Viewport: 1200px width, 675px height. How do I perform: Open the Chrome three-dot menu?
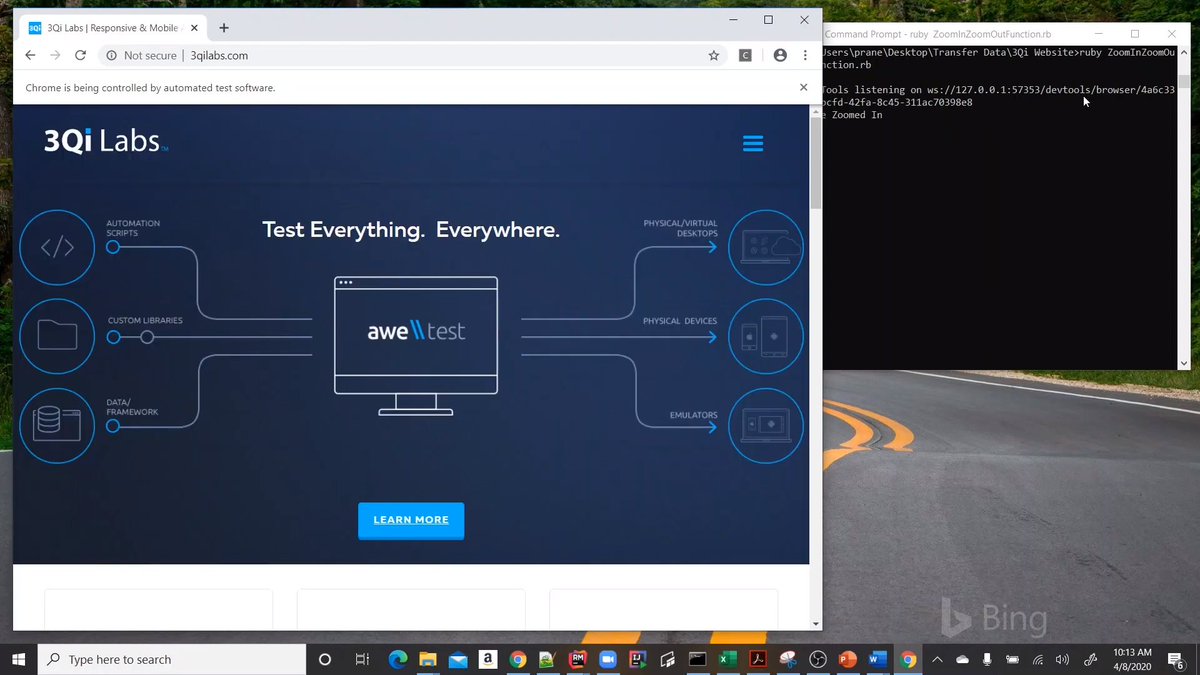tap(805, 56)
